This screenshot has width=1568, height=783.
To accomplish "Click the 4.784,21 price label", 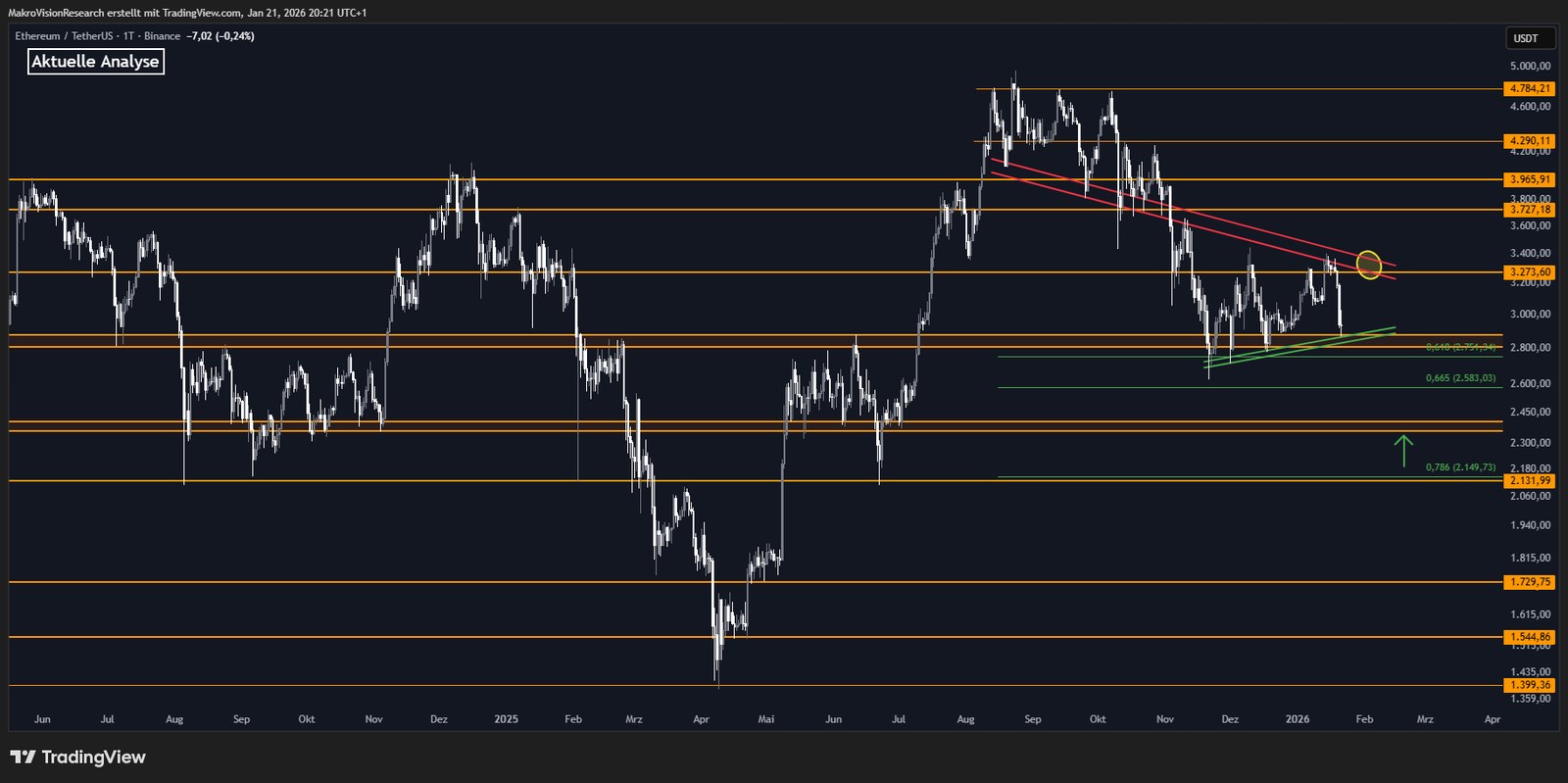I will [x=1530, y=88].
